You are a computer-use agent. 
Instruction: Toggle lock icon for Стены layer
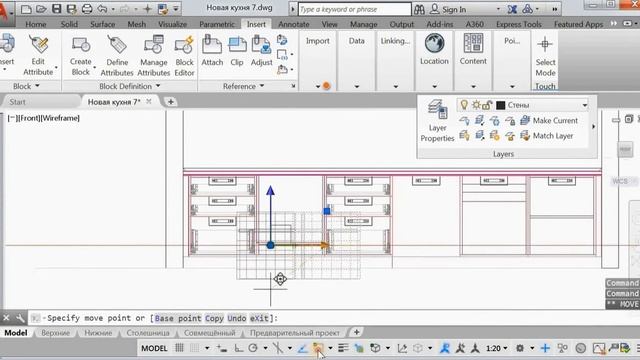point(487,105)
